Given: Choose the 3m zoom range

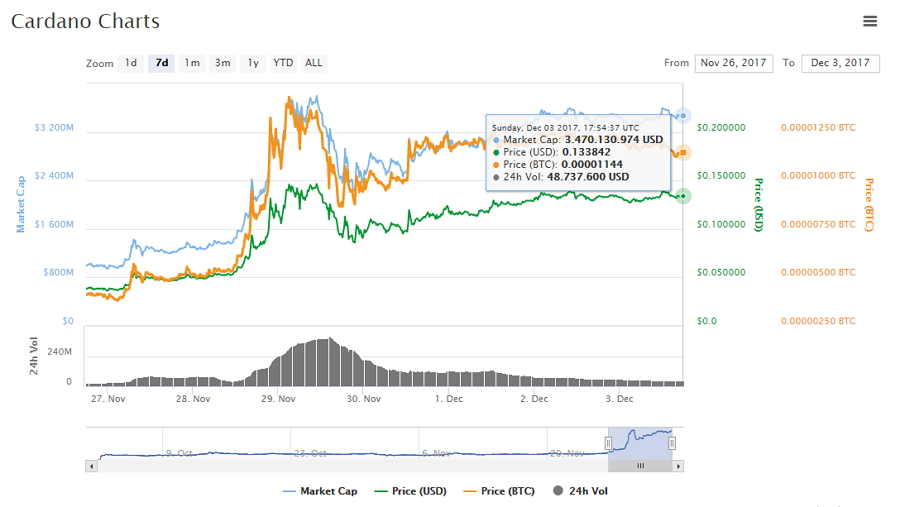Looking at the screenshot, I should 222,63.
